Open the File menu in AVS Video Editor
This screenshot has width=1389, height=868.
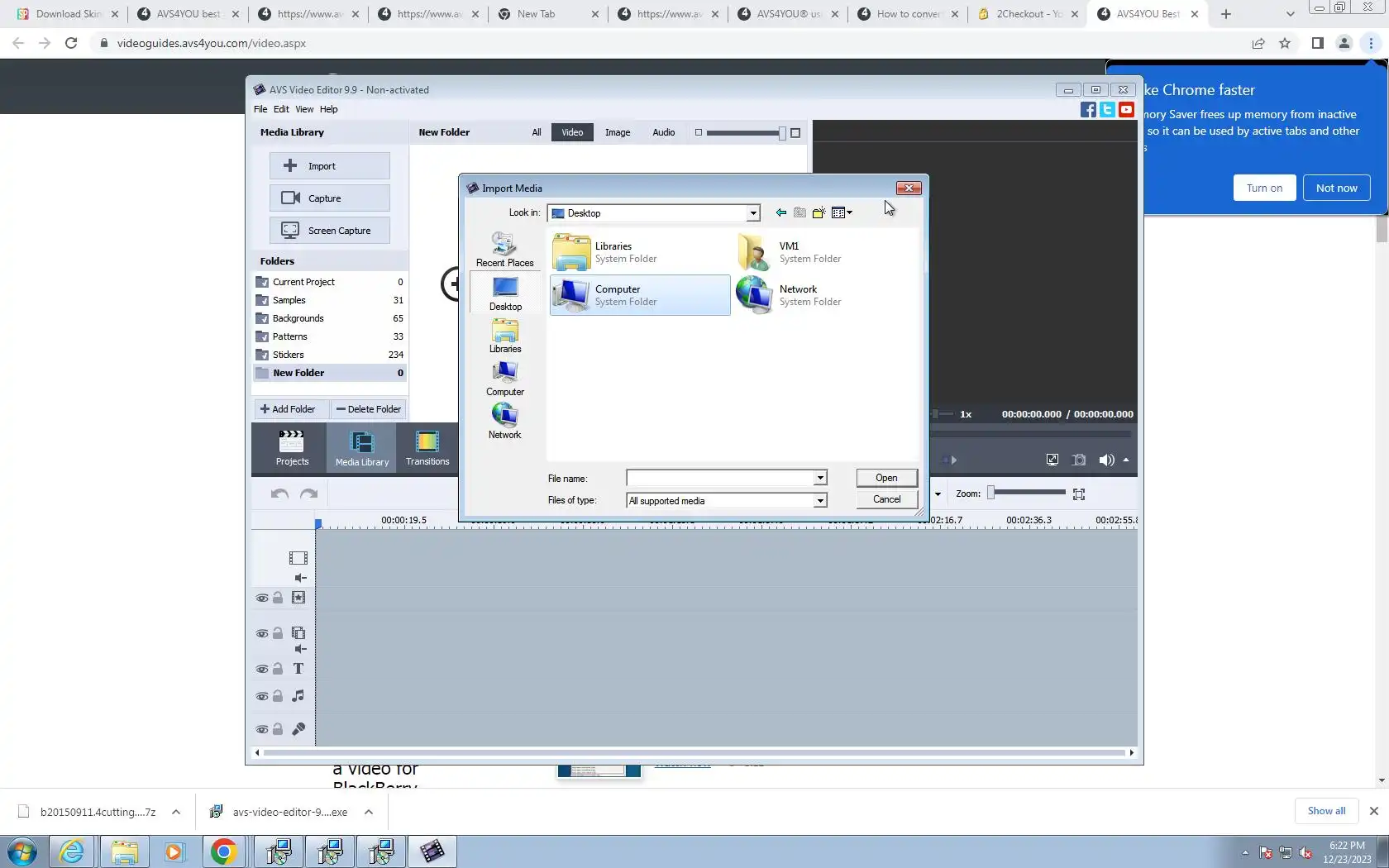coord(260,109)
